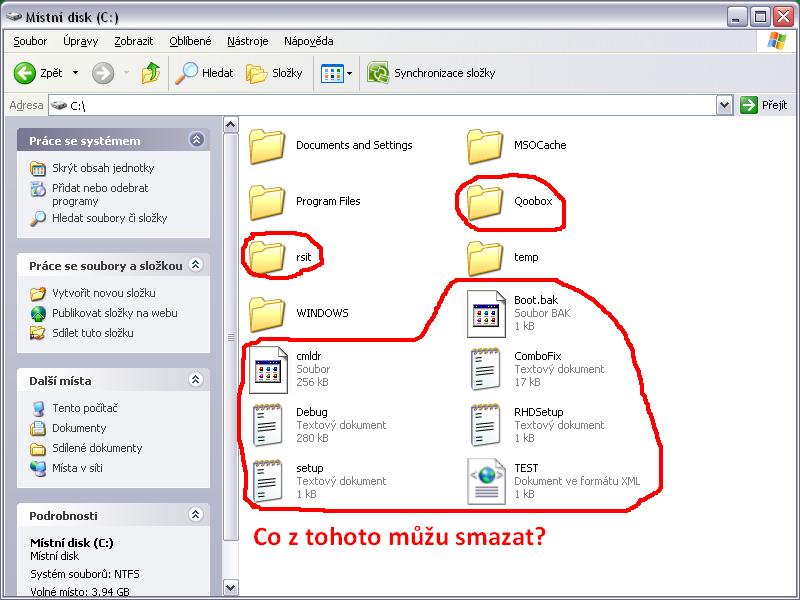The height and width of the screenshot is (600, 800).
Task: Open Tento počítač link
Action: [x=85, y=408]
